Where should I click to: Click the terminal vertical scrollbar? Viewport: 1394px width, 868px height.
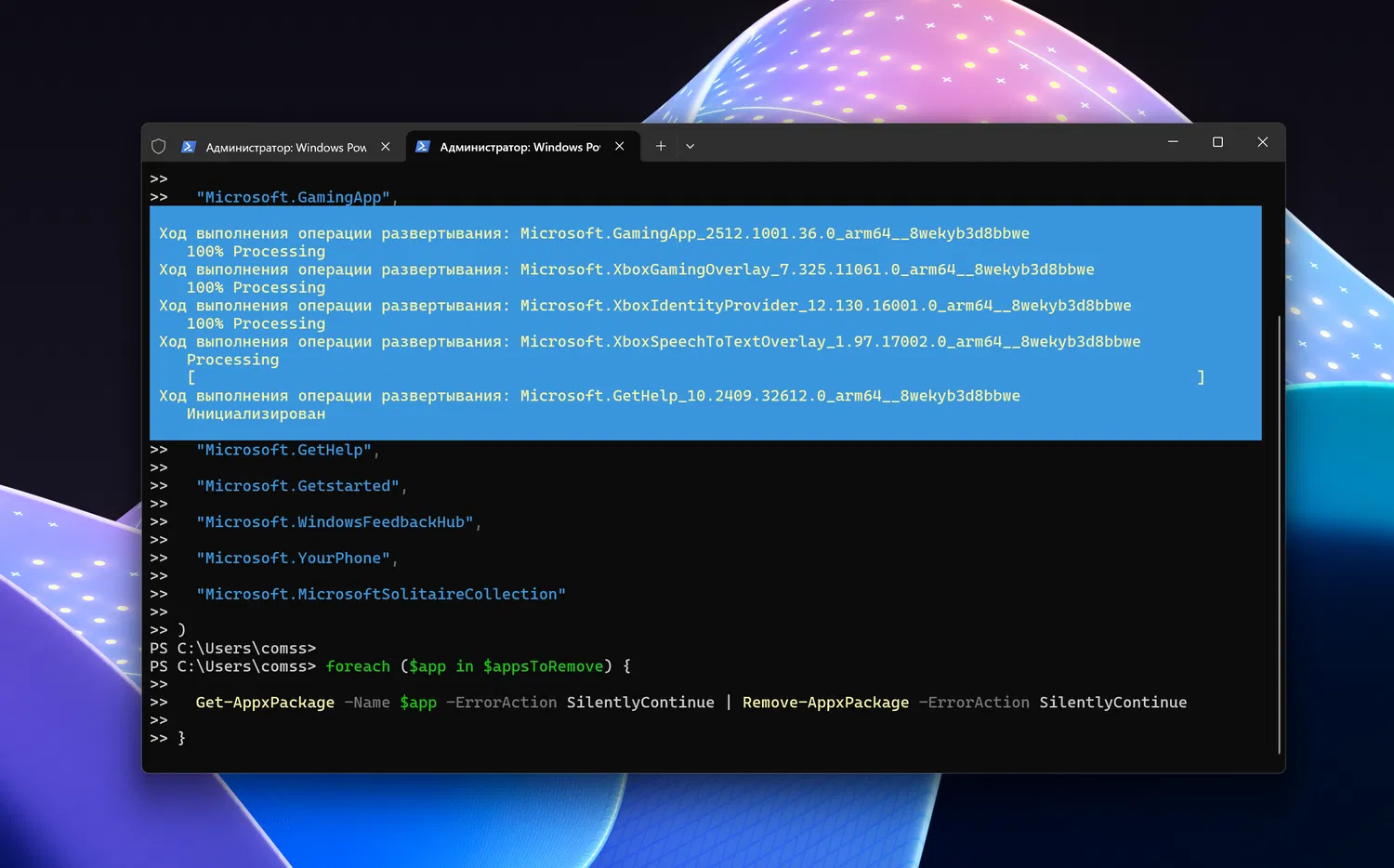1279,534
